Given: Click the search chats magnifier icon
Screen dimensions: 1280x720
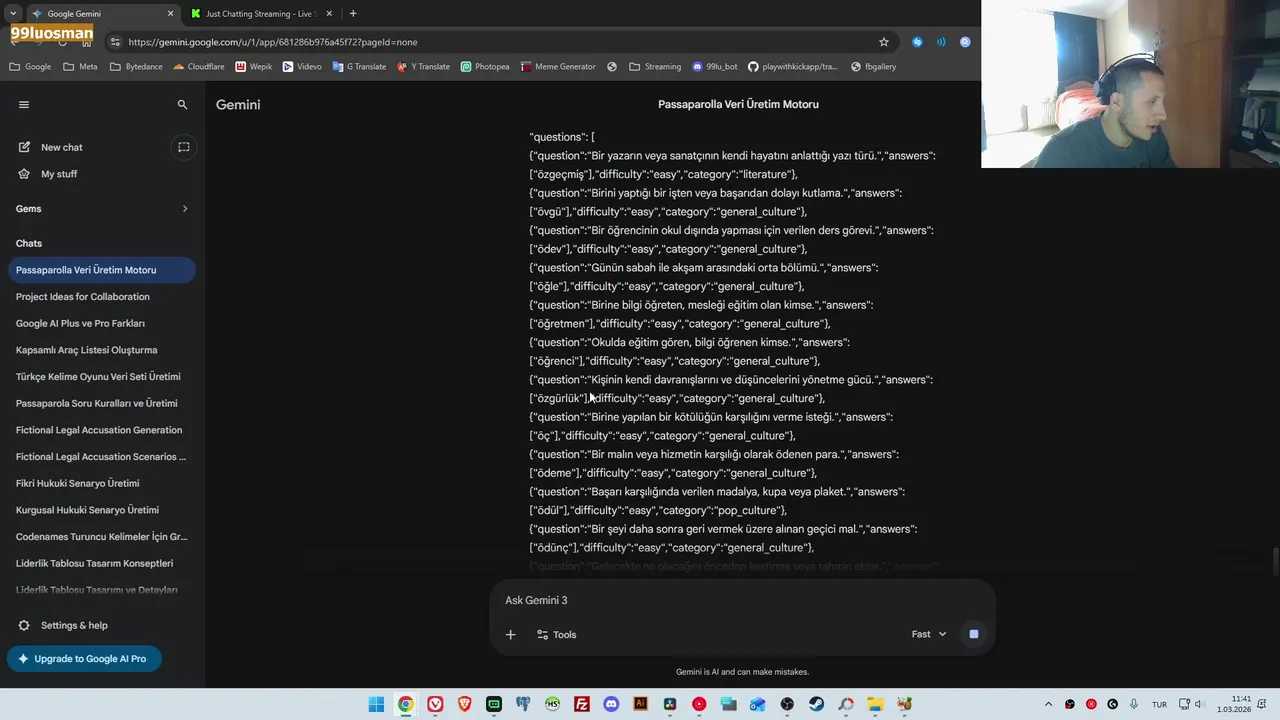Looking at the screenshot, I should [x=182, y=104].
